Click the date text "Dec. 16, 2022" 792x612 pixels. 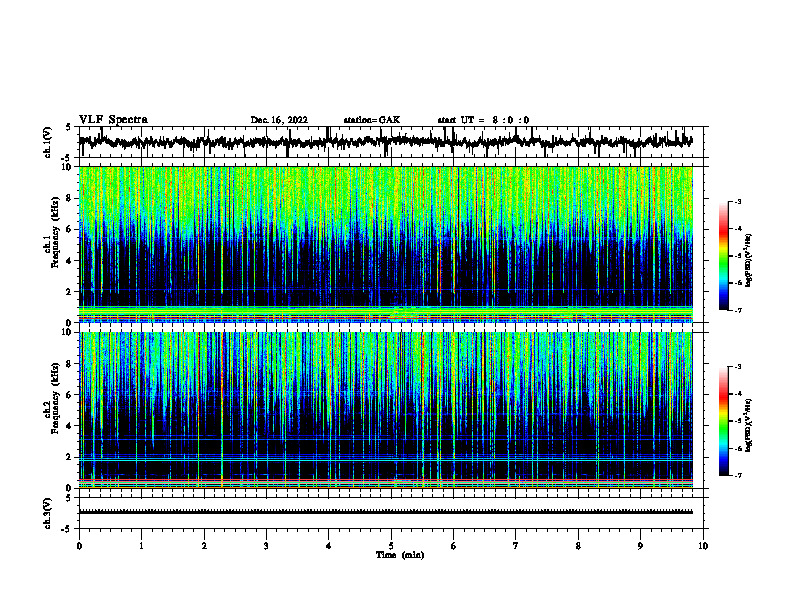(279, 120)
